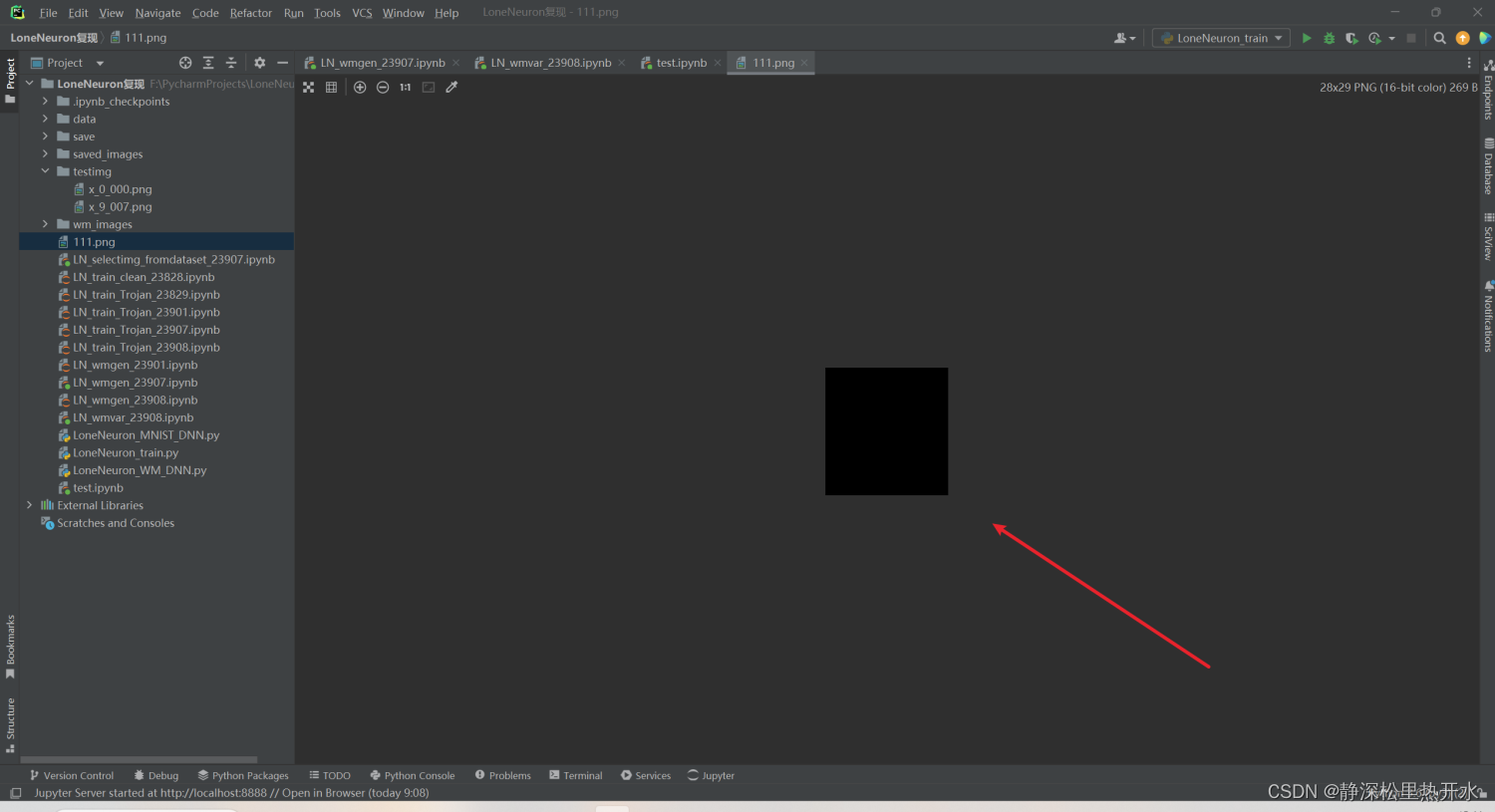Open Python Packages tool window

tap(243, 775)
